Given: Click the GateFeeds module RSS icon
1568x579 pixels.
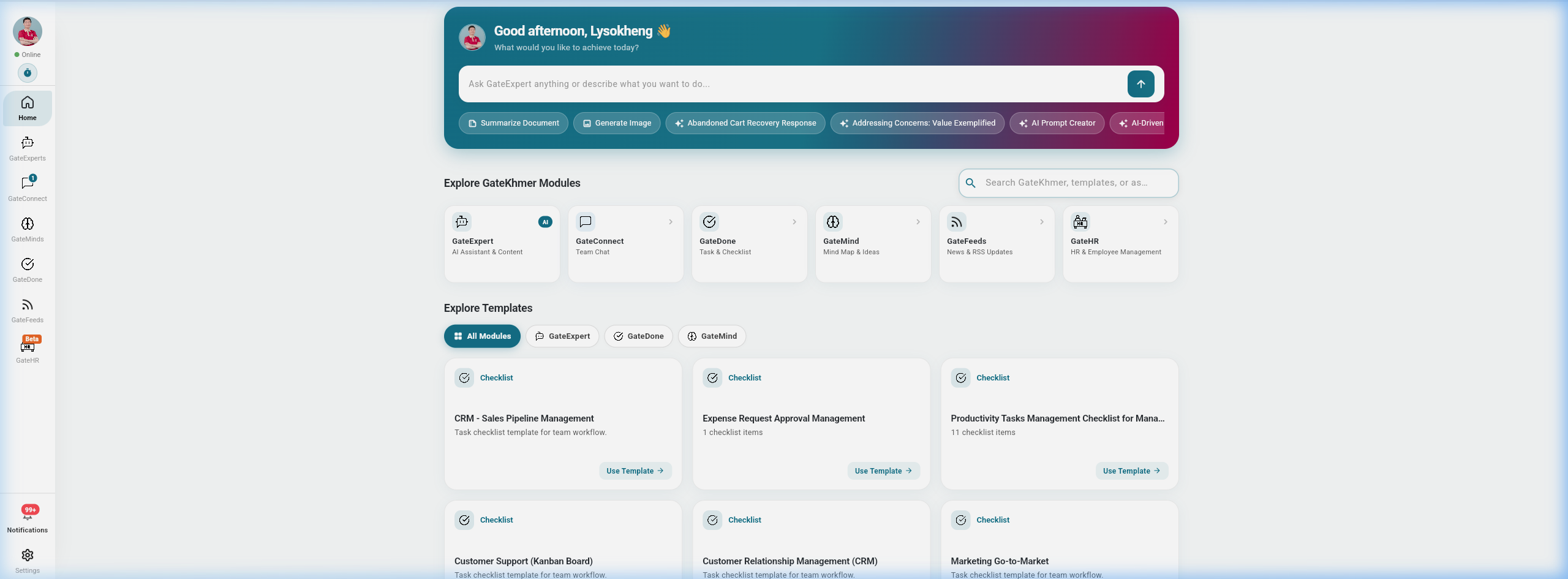Looking at the screenshot, I should pyautogui.click(x=956, y=222).
